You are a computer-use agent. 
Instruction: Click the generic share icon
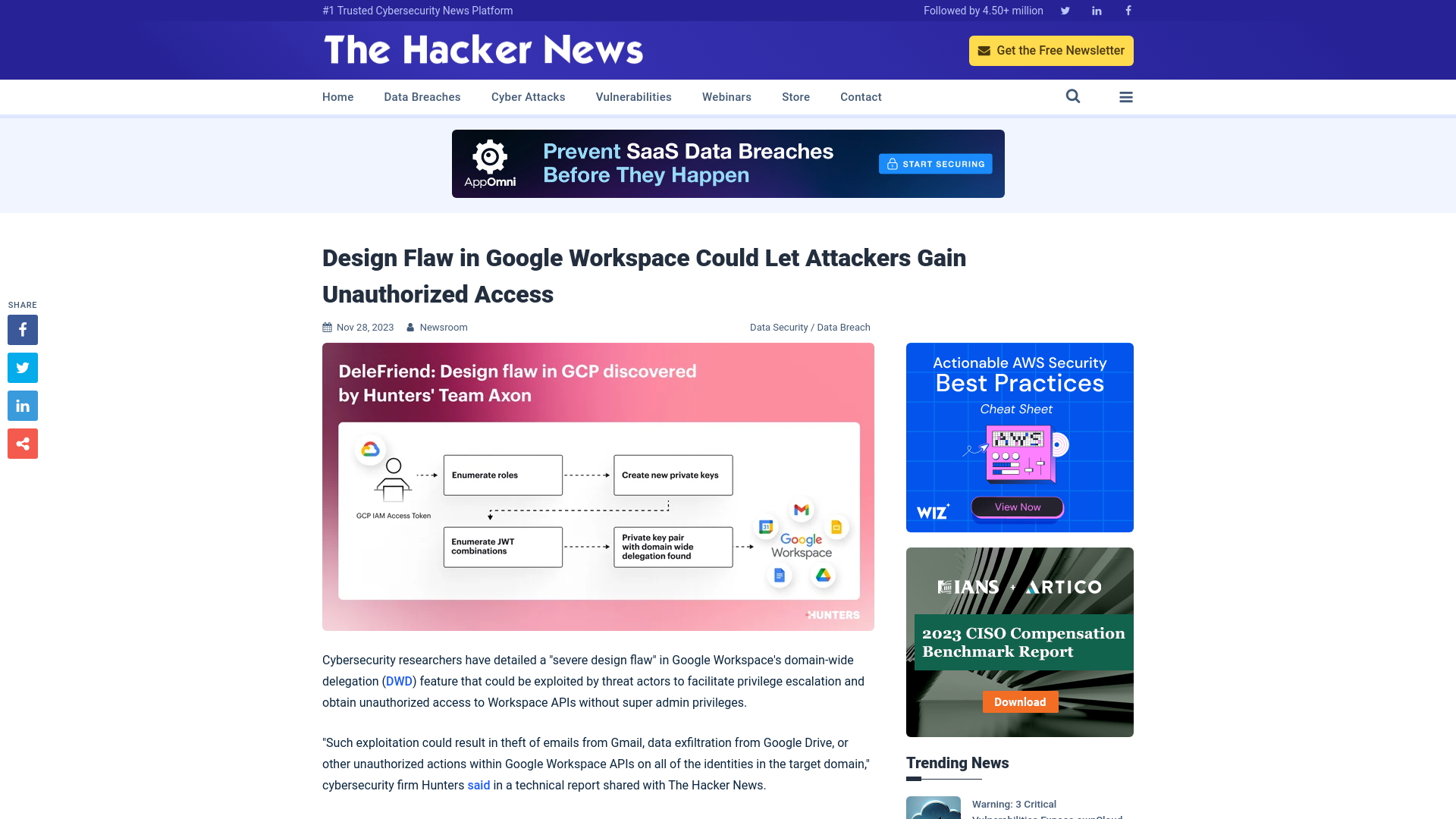click(22, 443)
